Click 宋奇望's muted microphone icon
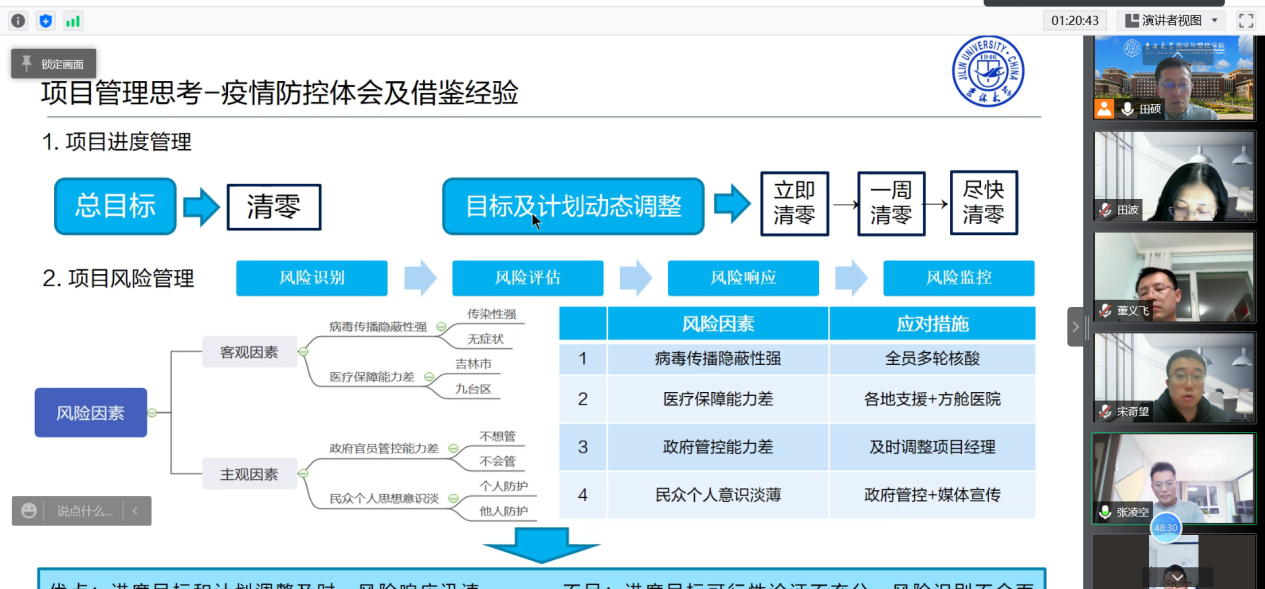Viewport: 1265px width, 589px height. click(x=1105, y=411)
